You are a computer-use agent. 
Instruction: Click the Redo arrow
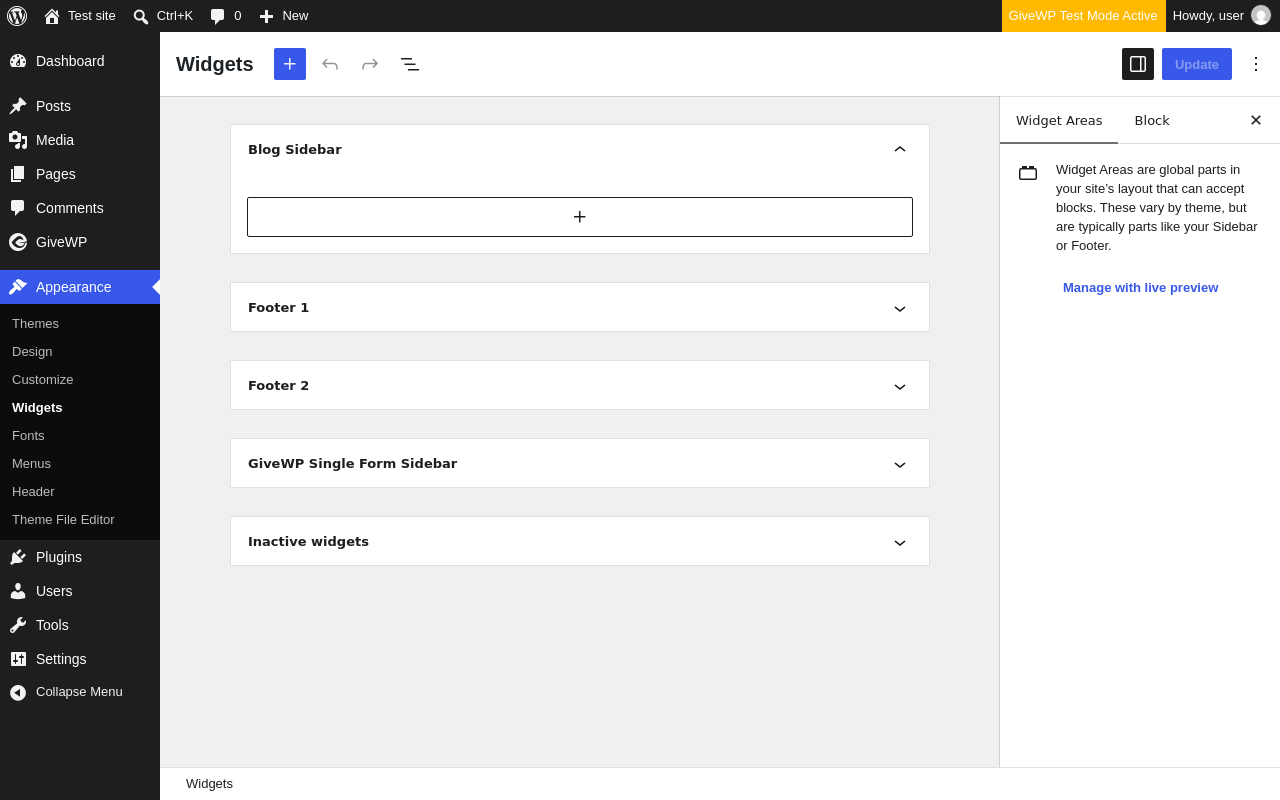pyautogui.click(x=370, y=64)
